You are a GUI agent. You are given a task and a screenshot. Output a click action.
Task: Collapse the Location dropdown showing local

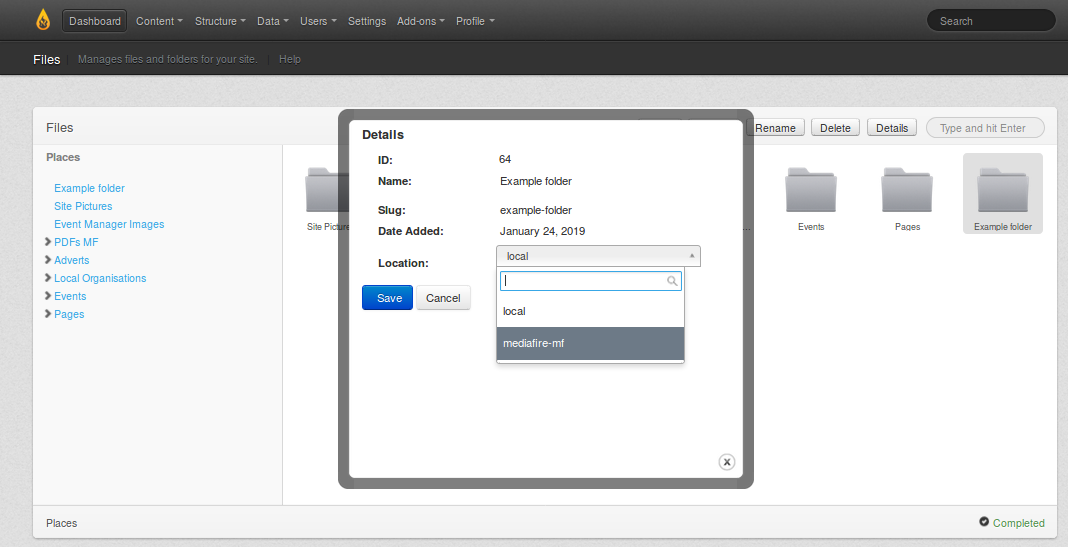coord(598,256)
